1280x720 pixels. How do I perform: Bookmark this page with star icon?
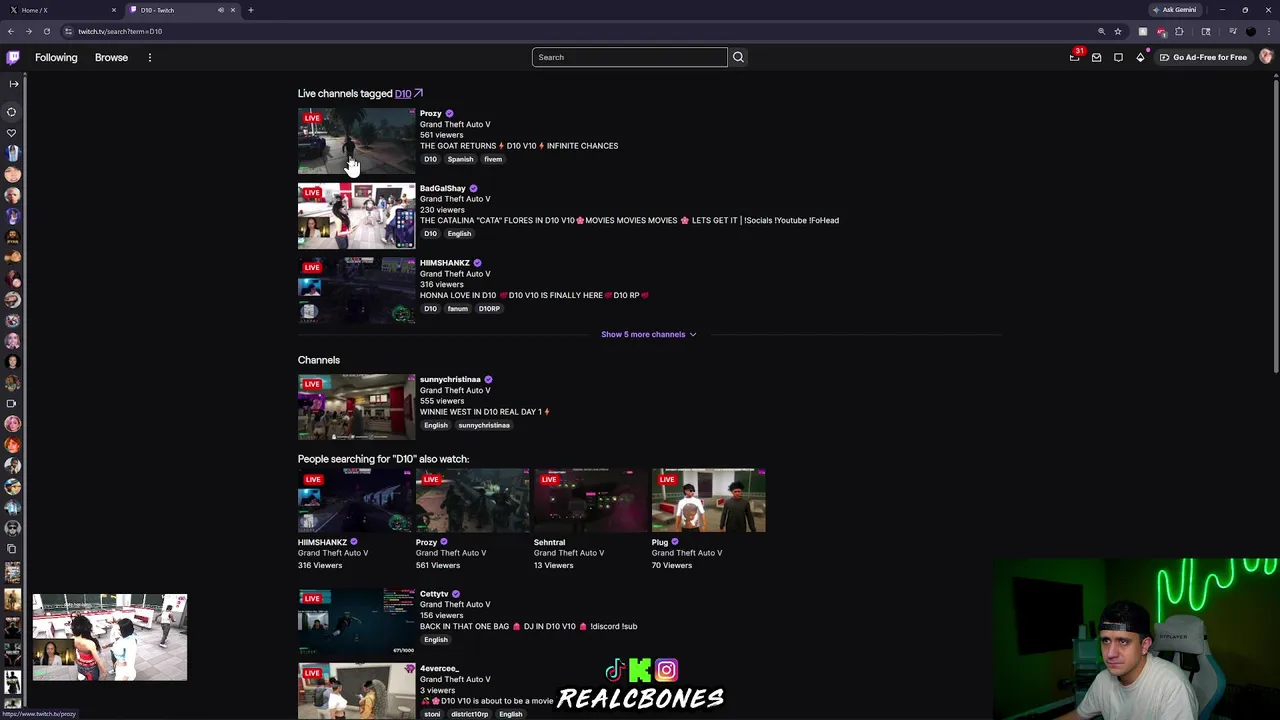point(1118,31)
